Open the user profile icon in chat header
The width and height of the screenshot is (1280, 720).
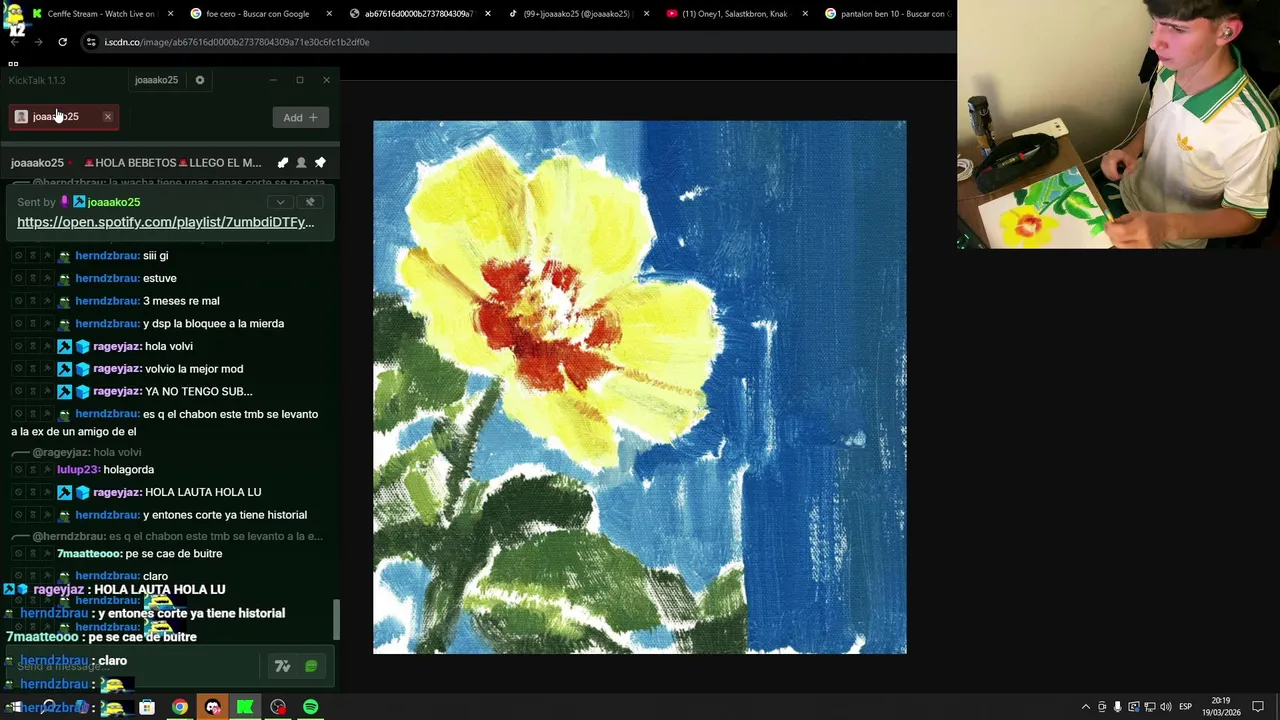[301, 163]
